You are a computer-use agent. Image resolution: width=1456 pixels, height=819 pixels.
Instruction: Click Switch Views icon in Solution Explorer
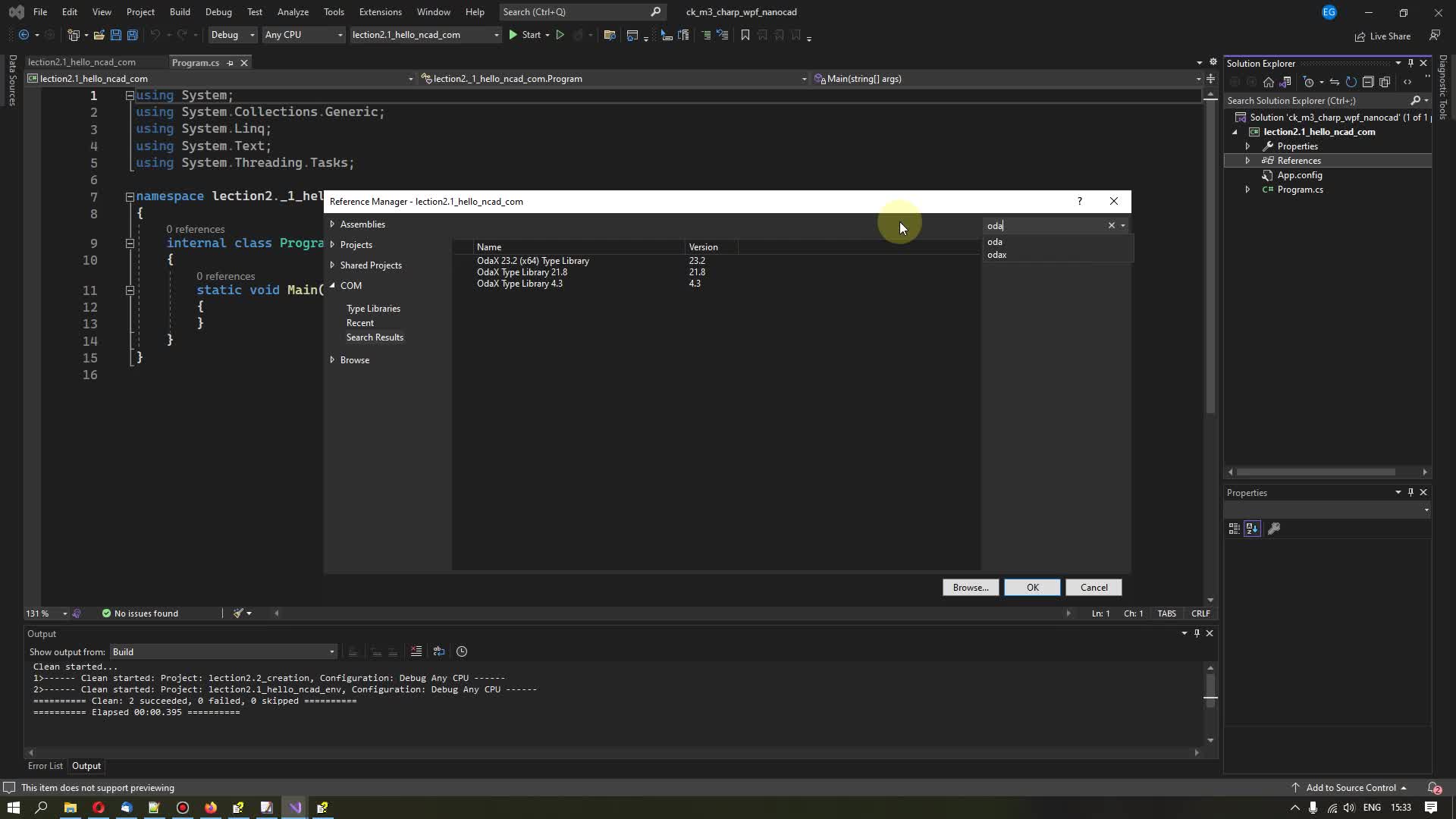click(1285, 82)
